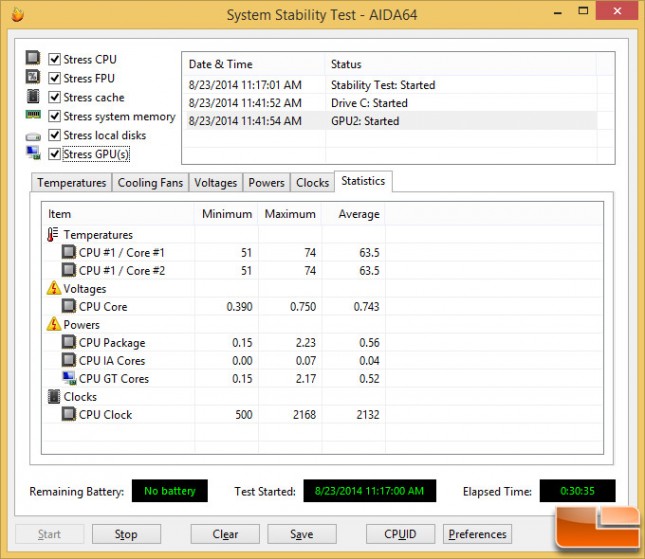Disable the Stress cache checkbox
Image resolution: width=645 pixels, height=559 pixels.
[54, 97]
